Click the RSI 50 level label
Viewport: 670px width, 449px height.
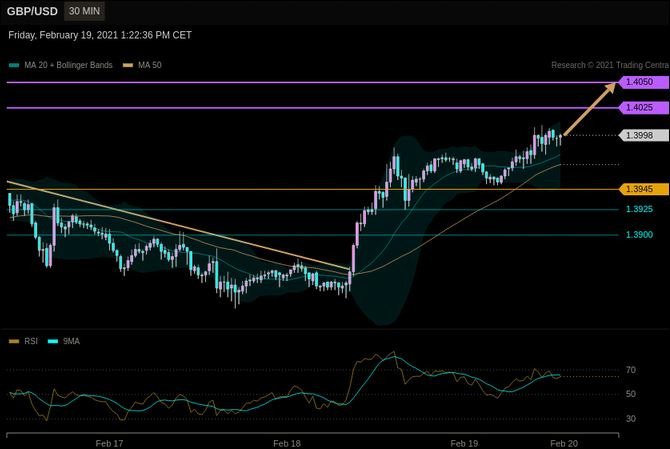631,394
